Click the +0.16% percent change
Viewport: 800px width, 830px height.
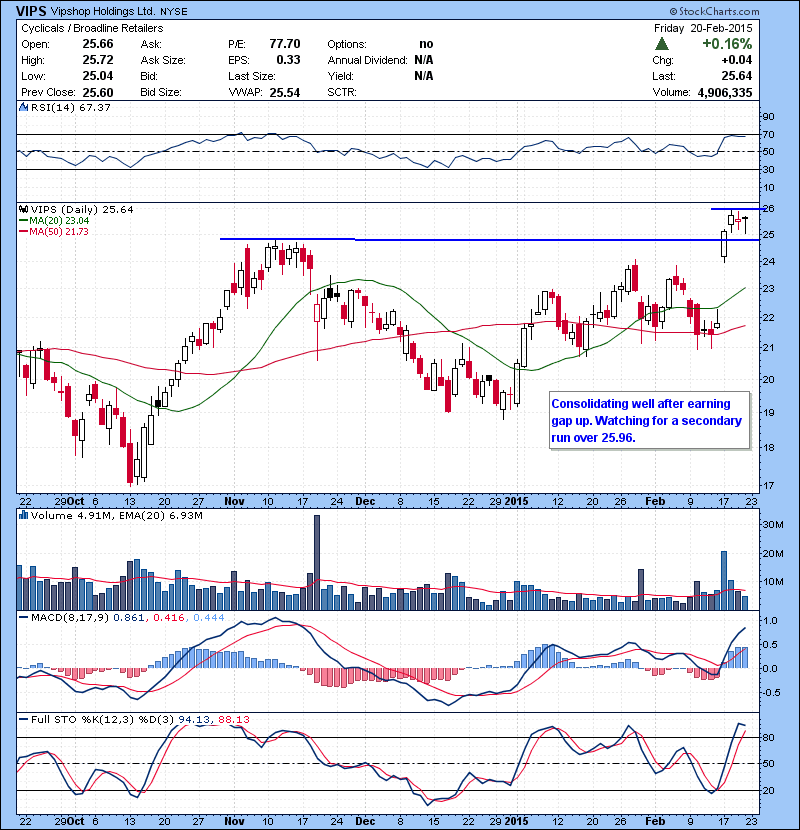pyautogui.click(x=727, y=43)
